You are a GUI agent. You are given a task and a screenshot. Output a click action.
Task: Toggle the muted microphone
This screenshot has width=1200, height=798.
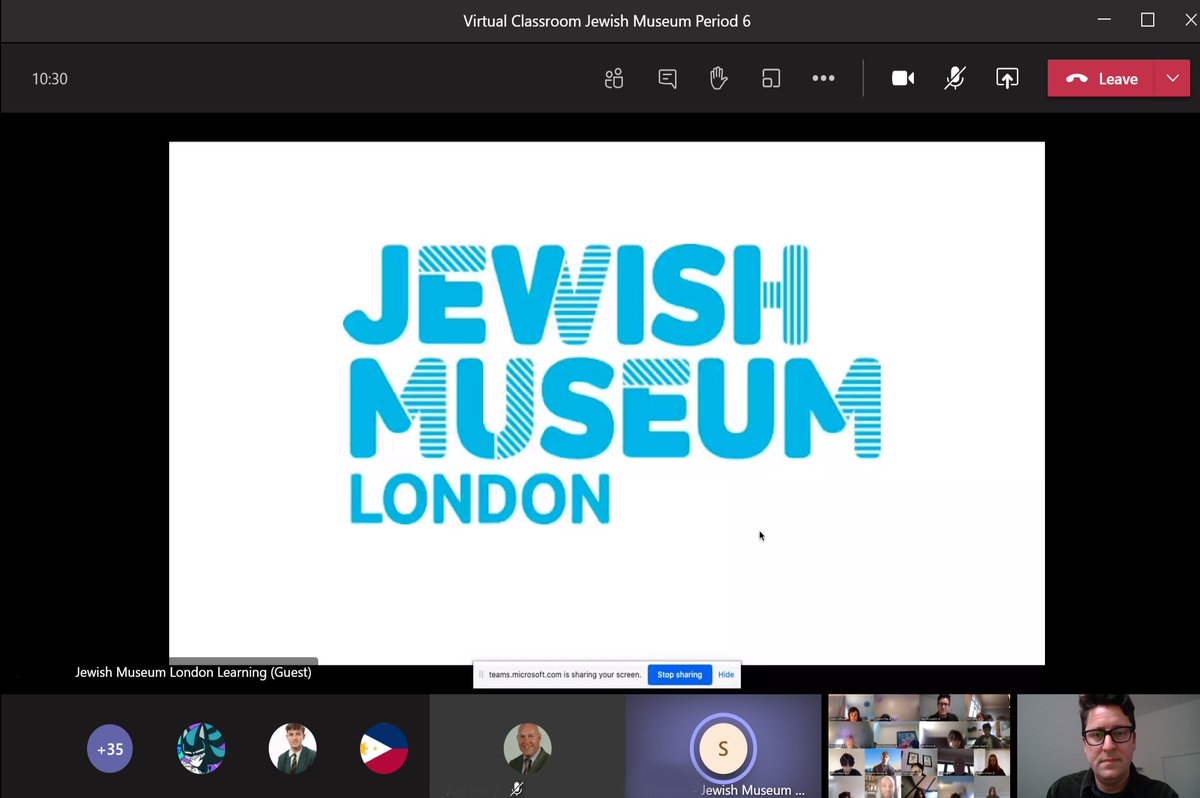tap(955, 79)
